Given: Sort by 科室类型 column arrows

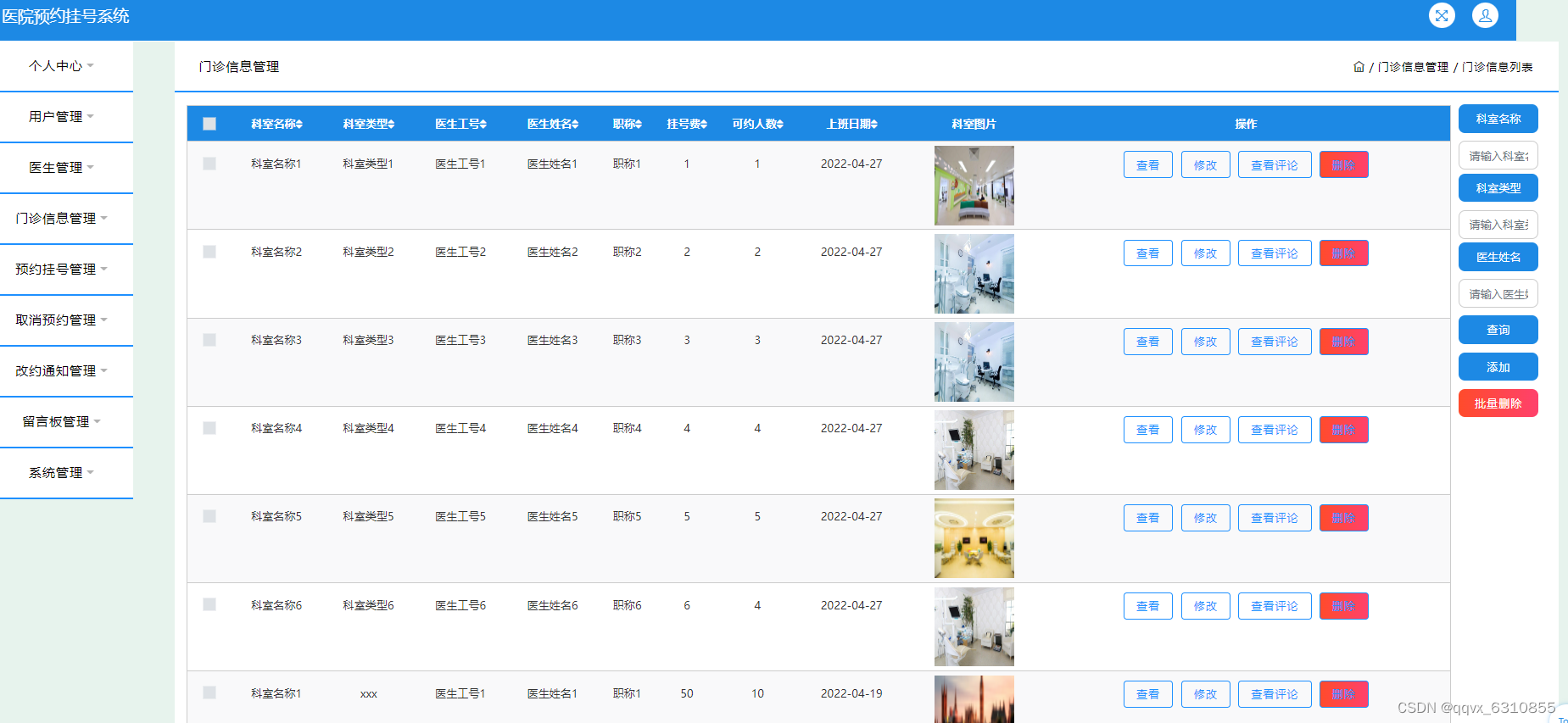Looking at the screenshot, I should 391,124.
